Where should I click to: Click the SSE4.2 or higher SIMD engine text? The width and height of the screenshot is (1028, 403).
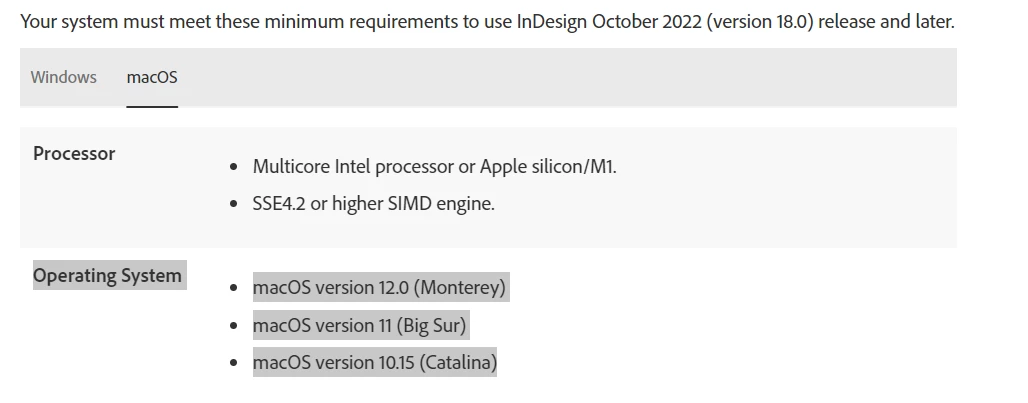374,204
